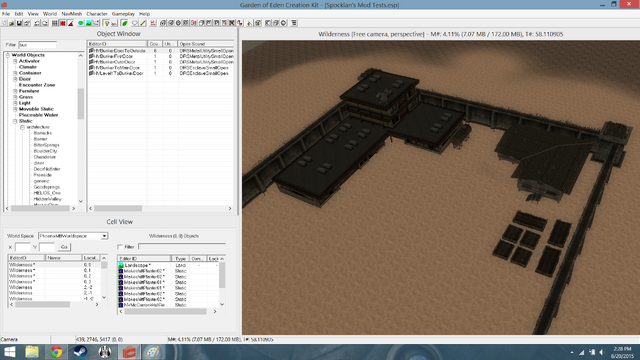Open the Help menu
640x360 pixels.
point(144,14)
